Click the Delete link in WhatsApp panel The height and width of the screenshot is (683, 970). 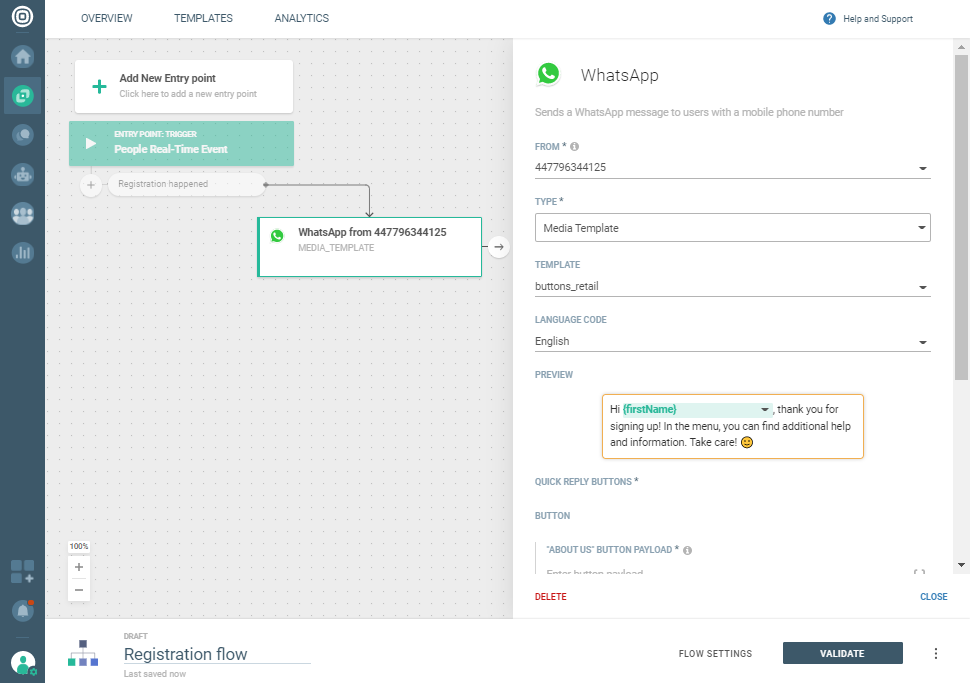coord(550,597)
